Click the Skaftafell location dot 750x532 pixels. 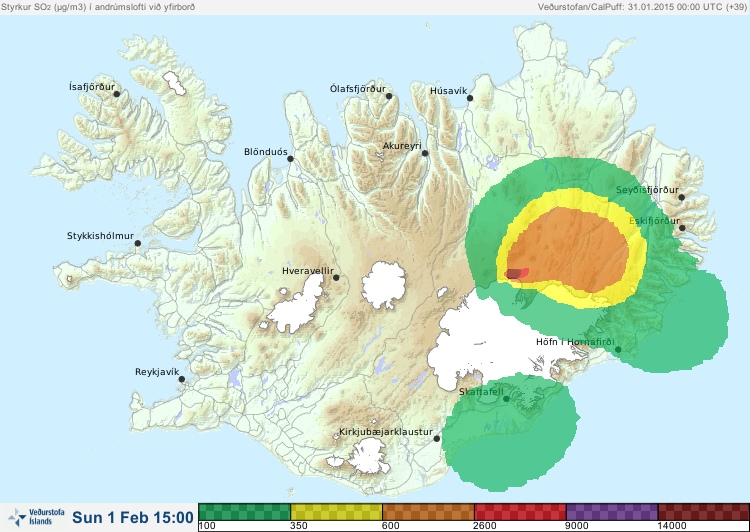click(x=506, y=399)
